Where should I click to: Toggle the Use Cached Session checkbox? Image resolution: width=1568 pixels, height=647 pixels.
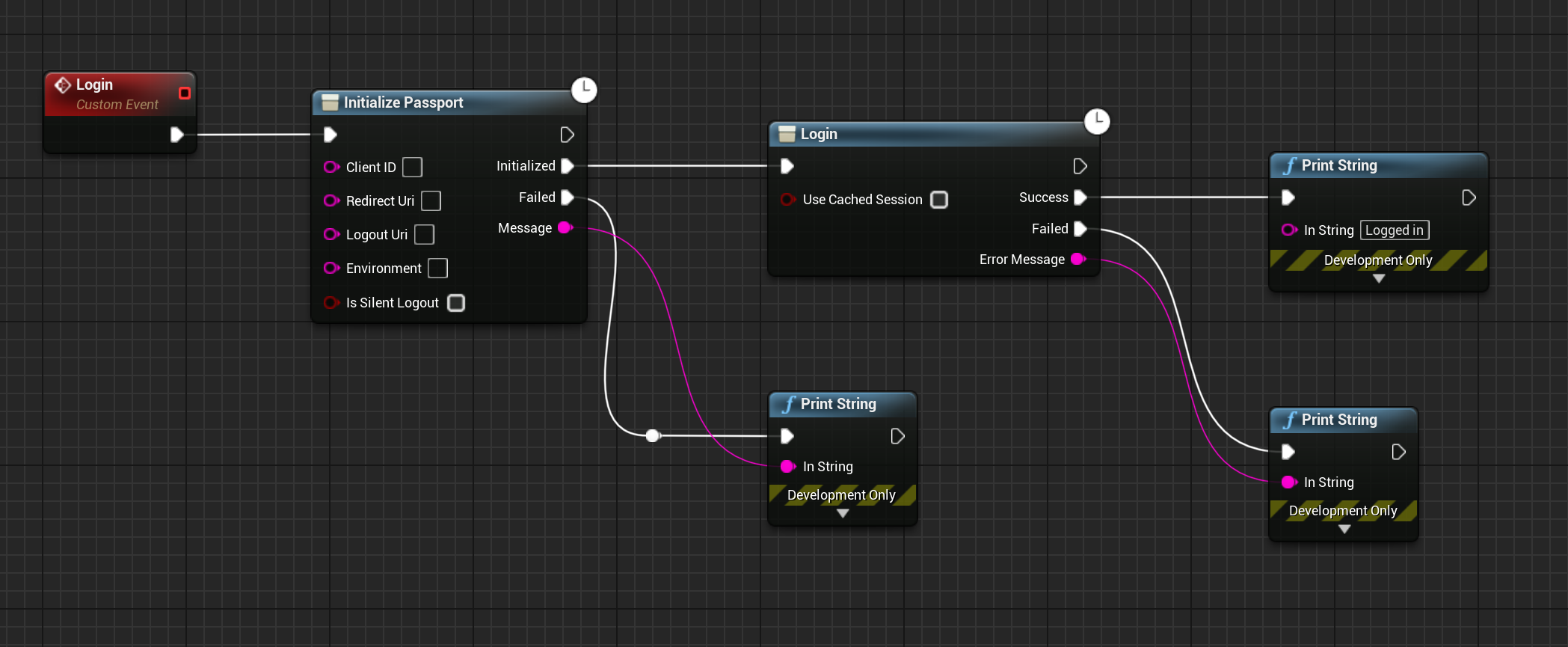click(x=939, y=200)
